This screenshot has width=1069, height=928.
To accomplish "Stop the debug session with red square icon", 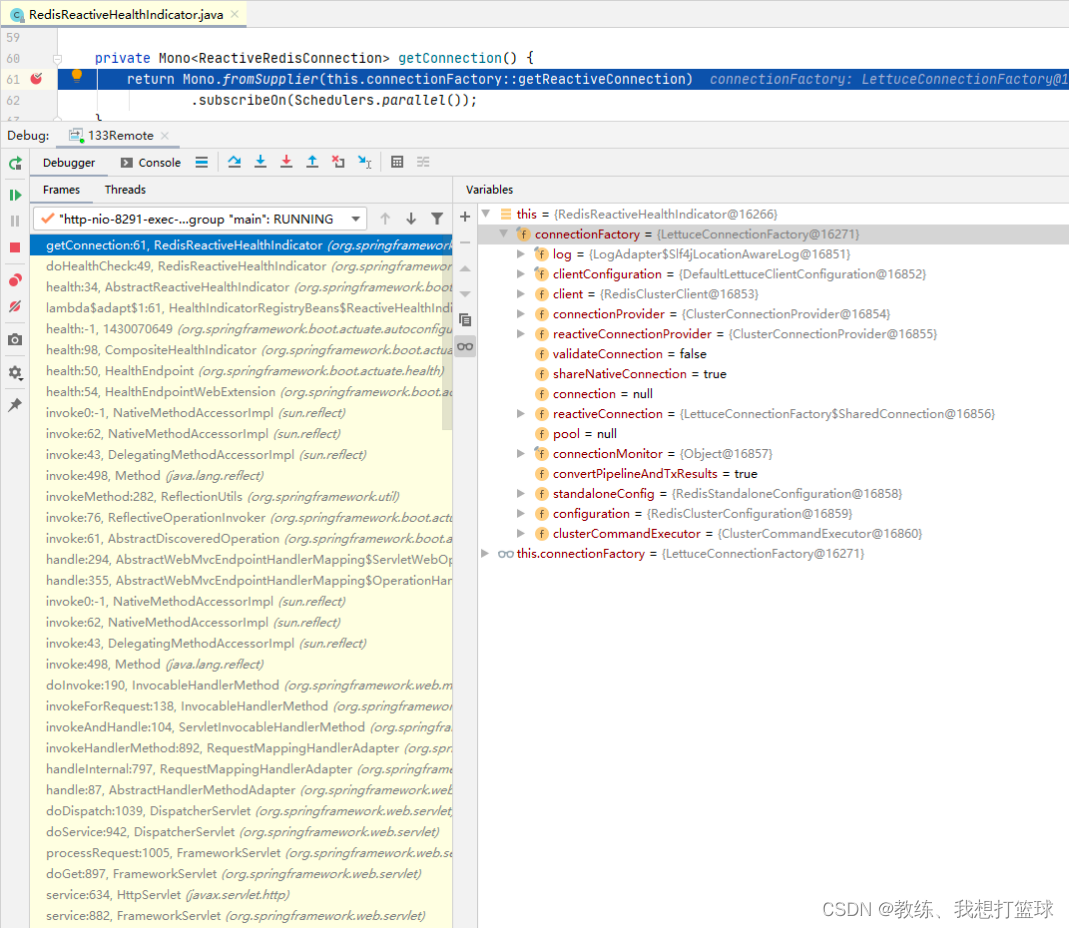I will tap(15, 246).
